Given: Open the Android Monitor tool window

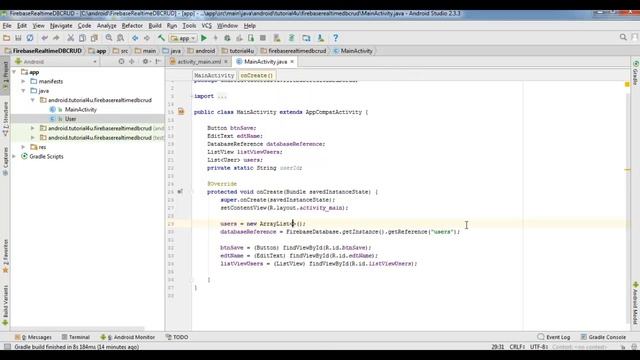Looking at the screenshot, I should [x=128, y=337].
